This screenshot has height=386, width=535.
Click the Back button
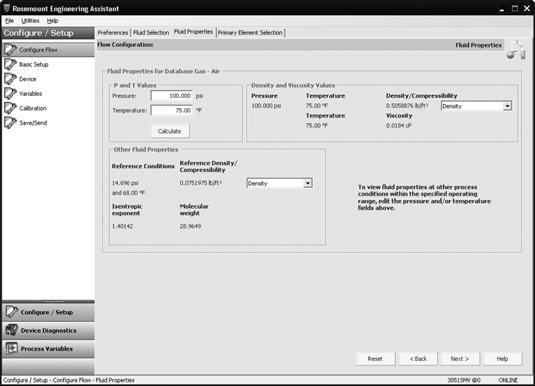[x=418, y=359]
